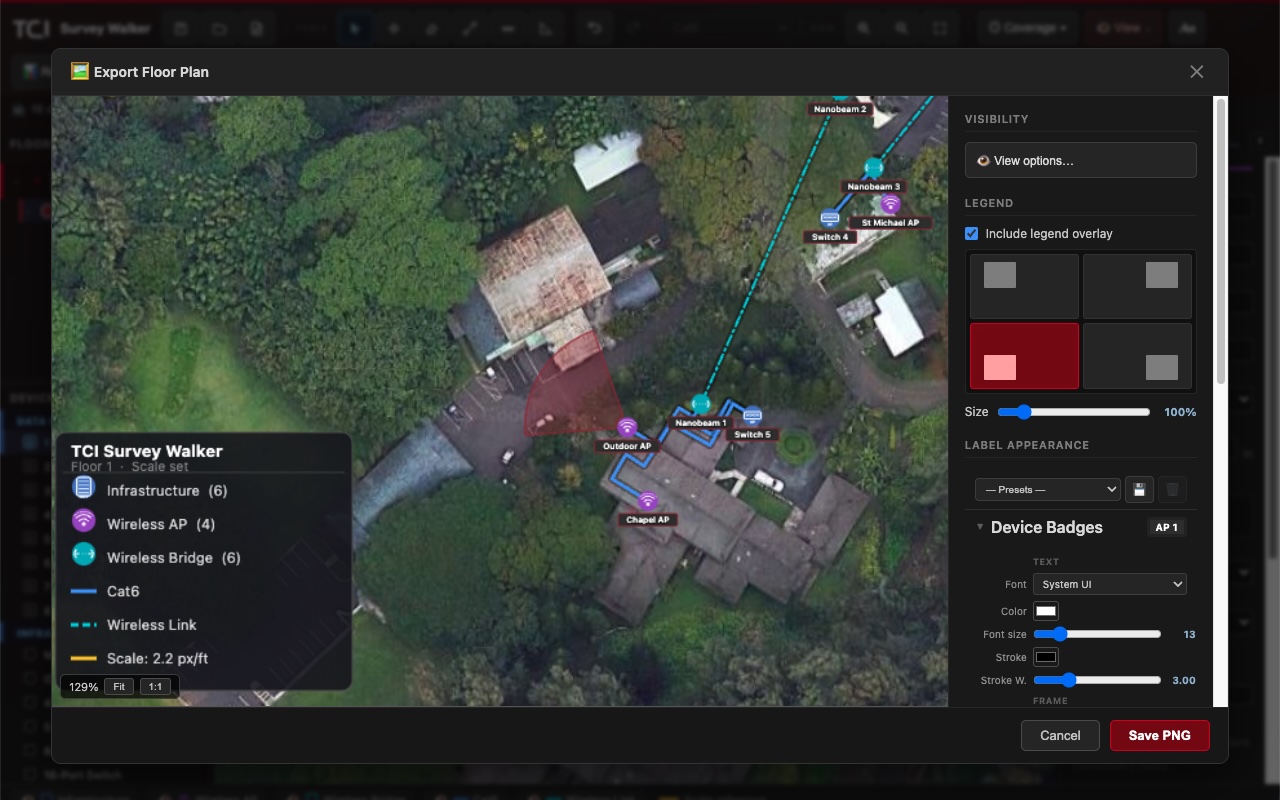Open the View dropdown in the background toolbar

point(1125,28)
